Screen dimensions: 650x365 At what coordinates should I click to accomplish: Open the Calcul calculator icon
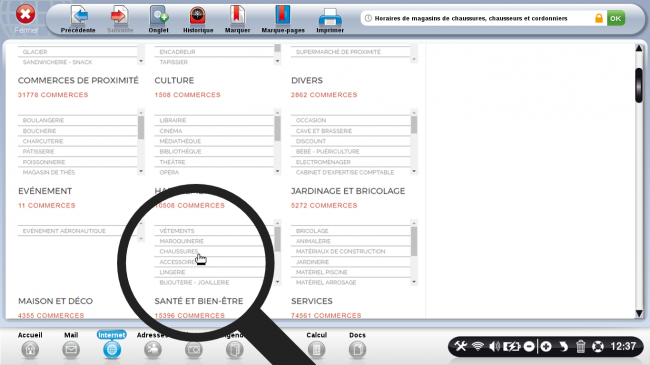tap(316, 350)
